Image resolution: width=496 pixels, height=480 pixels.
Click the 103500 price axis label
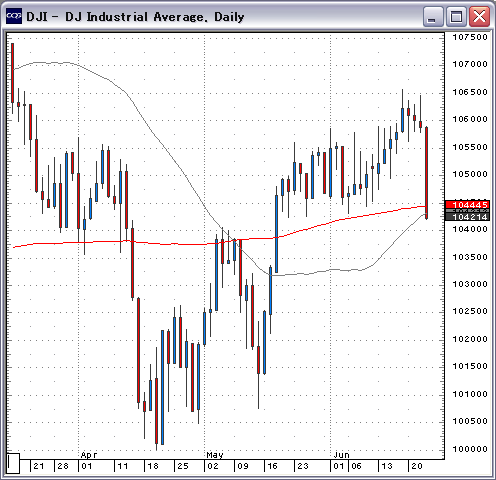470,257
